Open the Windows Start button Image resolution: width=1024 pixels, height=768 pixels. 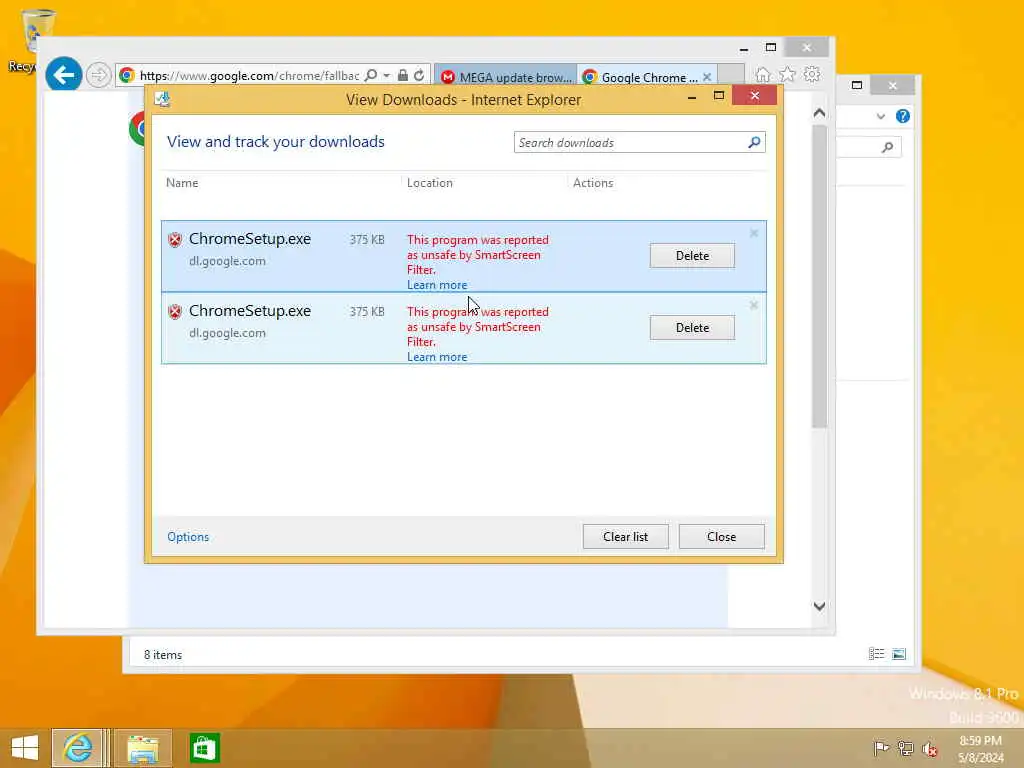(24, 748)
